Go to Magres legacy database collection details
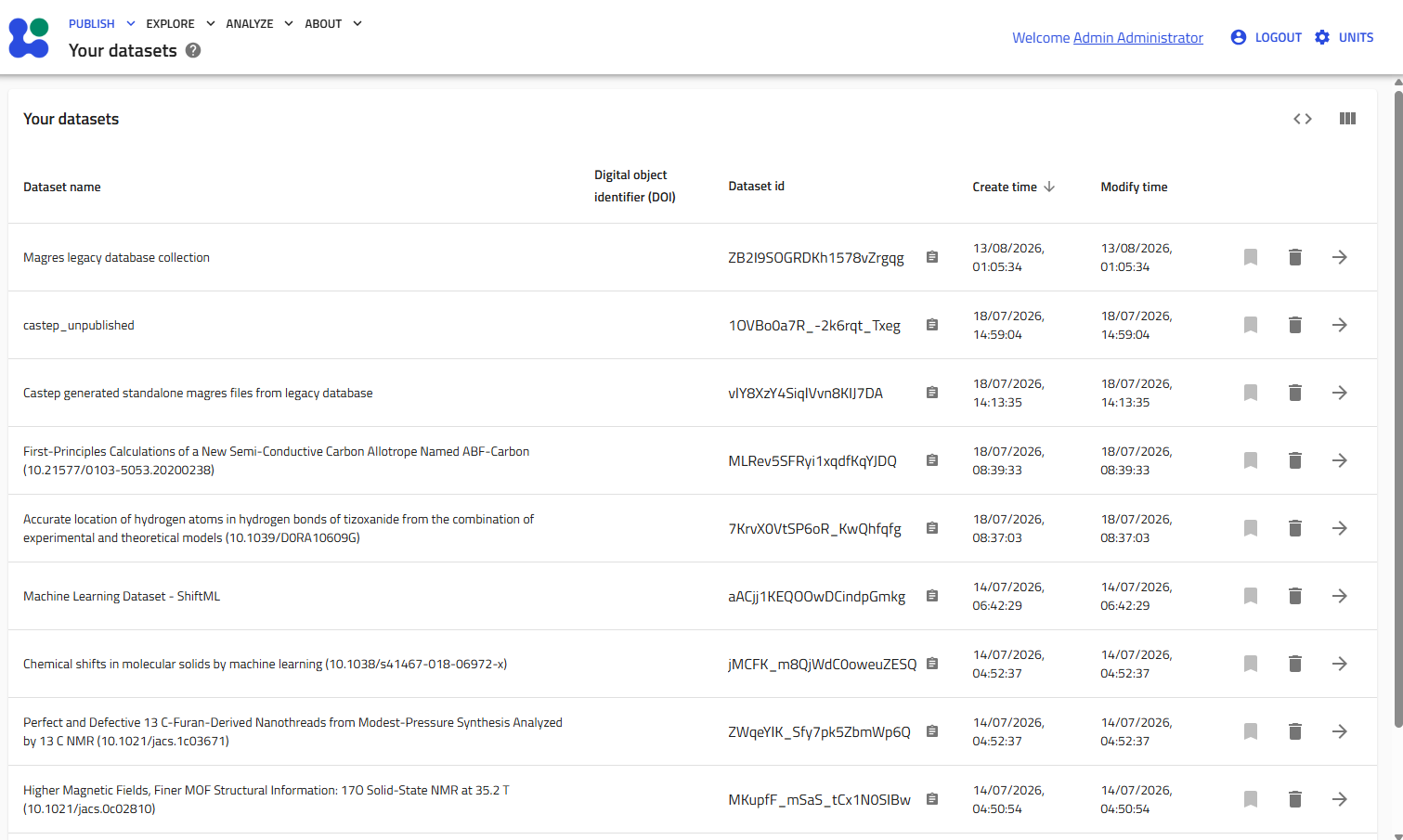The image size is (1403, 840). (1340, 257)
